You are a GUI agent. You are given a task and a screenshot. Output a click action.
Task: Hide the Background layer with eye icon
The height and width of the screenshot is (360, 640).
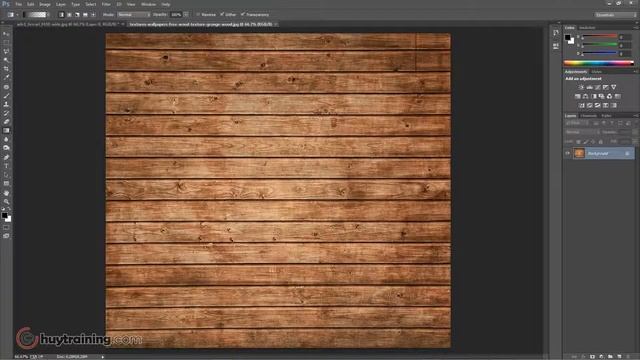[567, 153]
